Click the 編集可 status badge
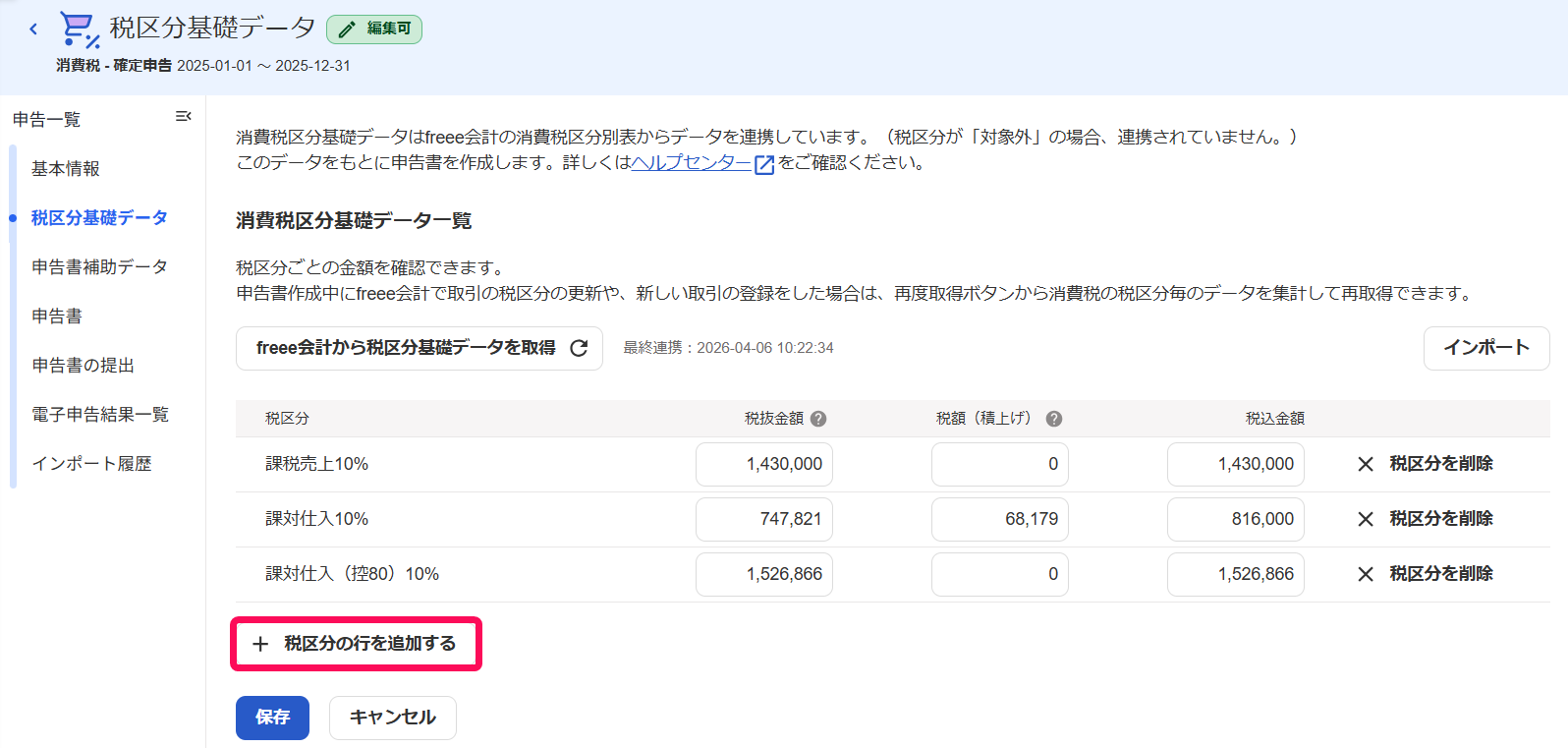The height and width of the screenshot is (748, 1568). (x=374, y=29)
